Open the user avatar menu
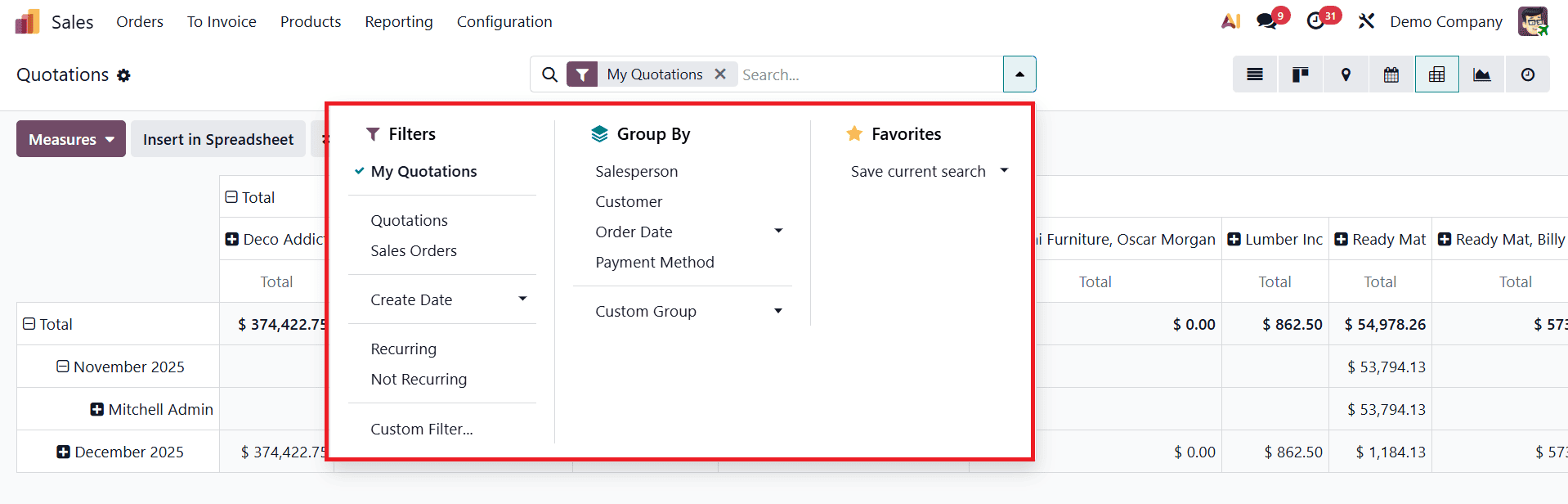Viewport: 1568px width, 504px height. coord(1533,21)
